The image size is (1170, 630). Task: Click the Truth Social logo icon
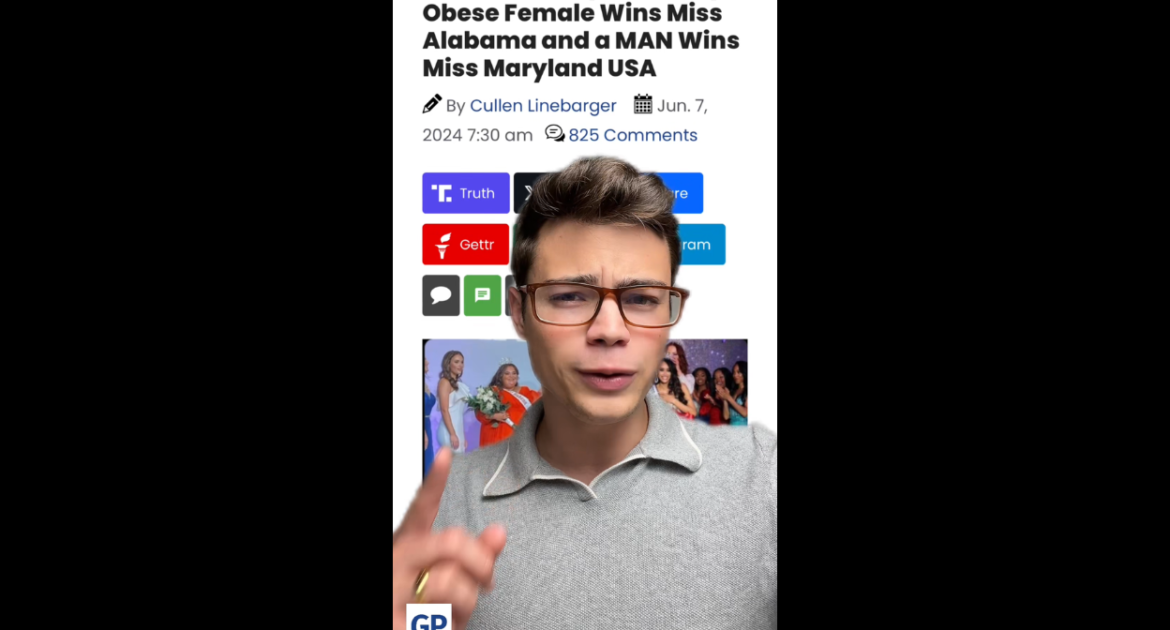click(x=442, y=193)
